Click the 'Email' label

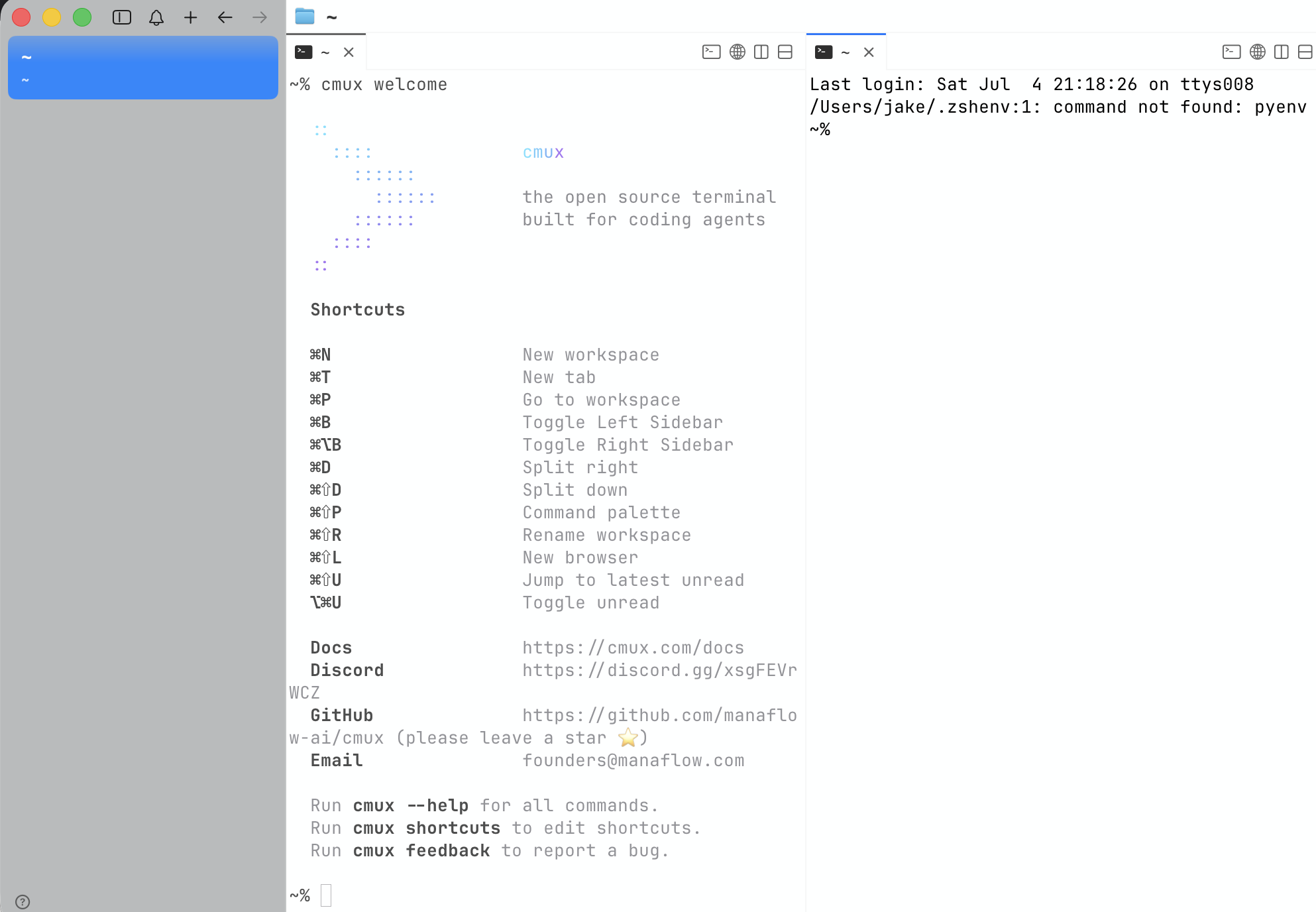point(337,760)
